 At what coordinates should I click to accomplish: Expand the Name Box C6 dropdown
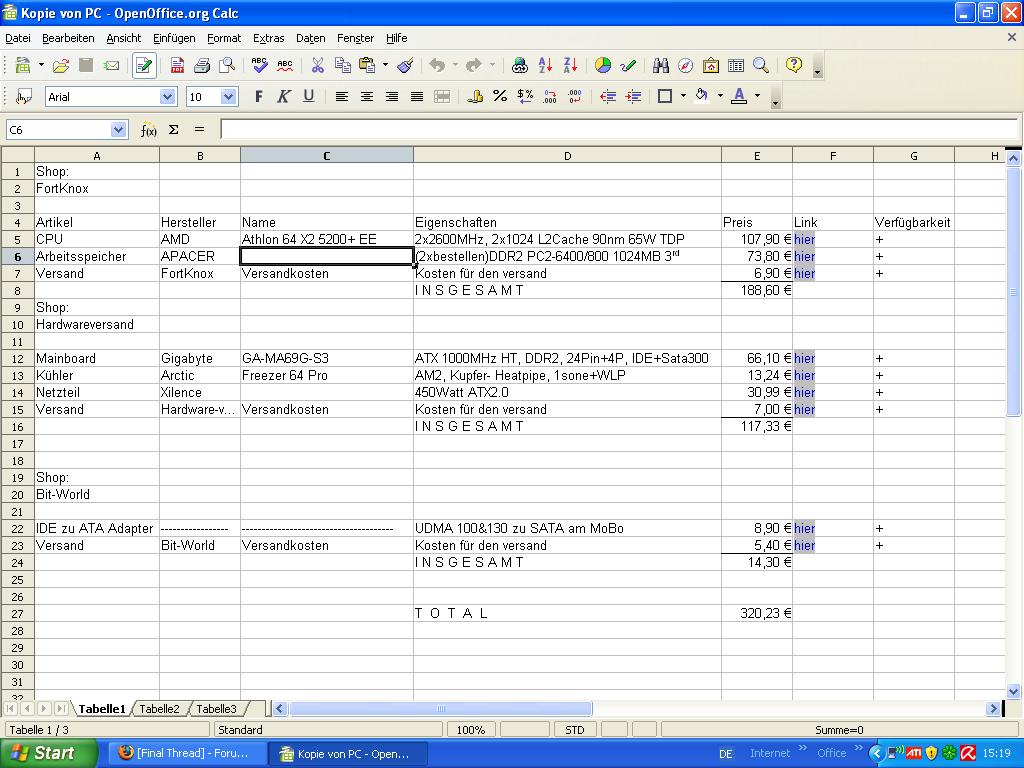[118, 130]
